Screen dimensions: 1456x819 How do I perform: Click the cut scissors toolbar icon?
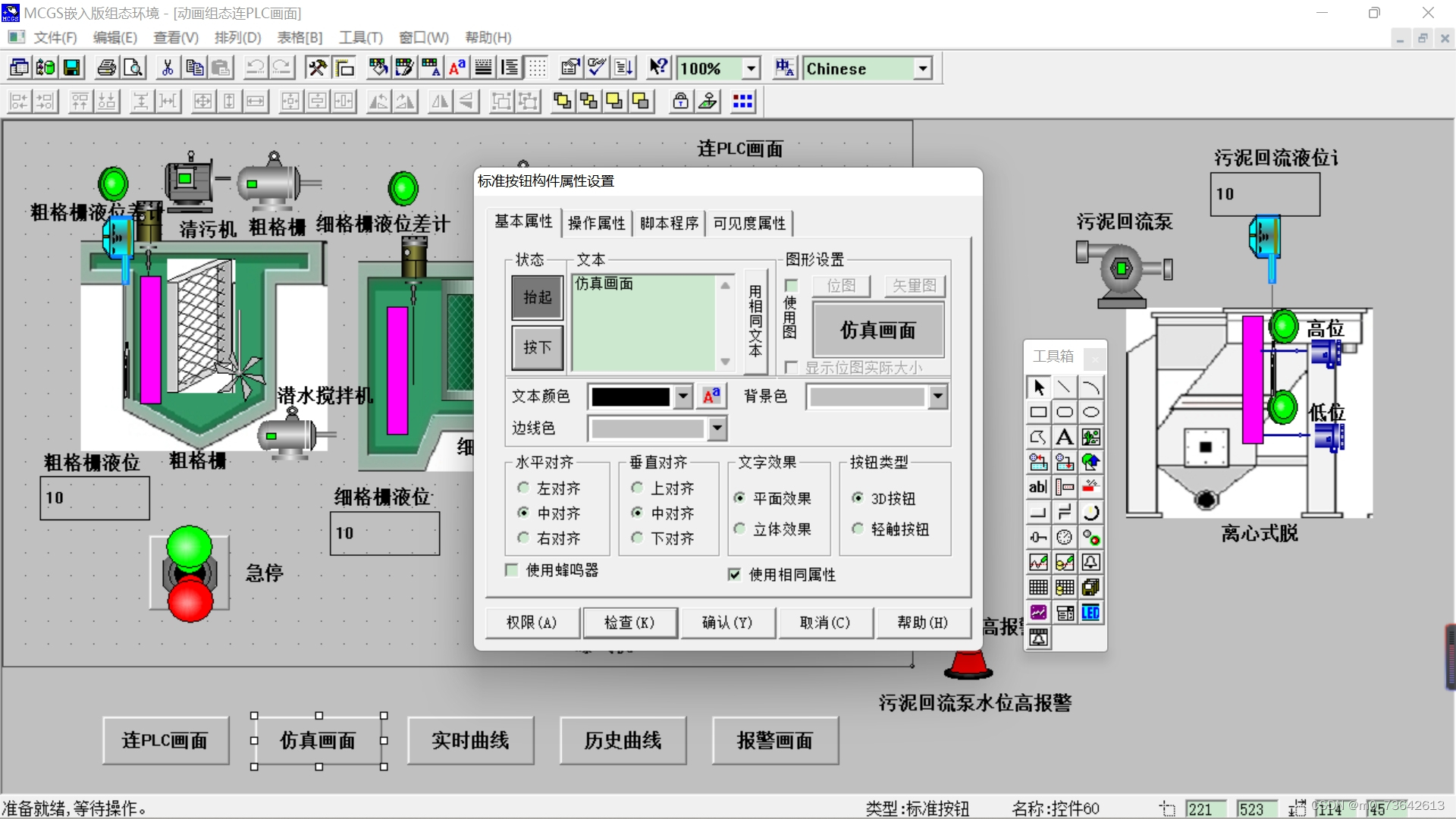[168, 68]
